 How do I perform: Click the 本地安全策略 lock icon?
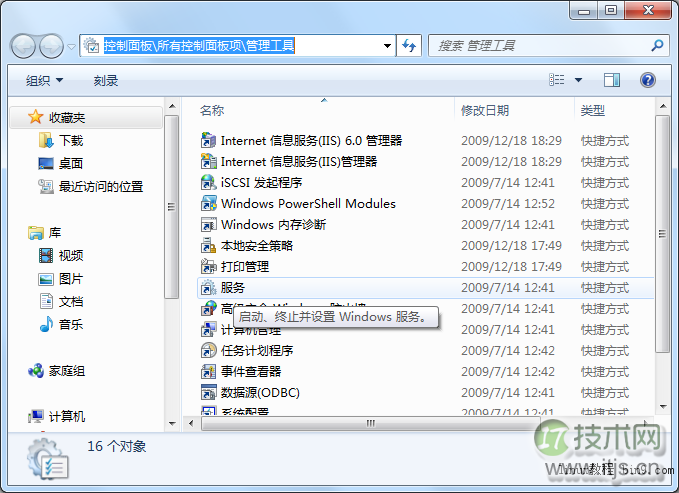tap(208, 246)
